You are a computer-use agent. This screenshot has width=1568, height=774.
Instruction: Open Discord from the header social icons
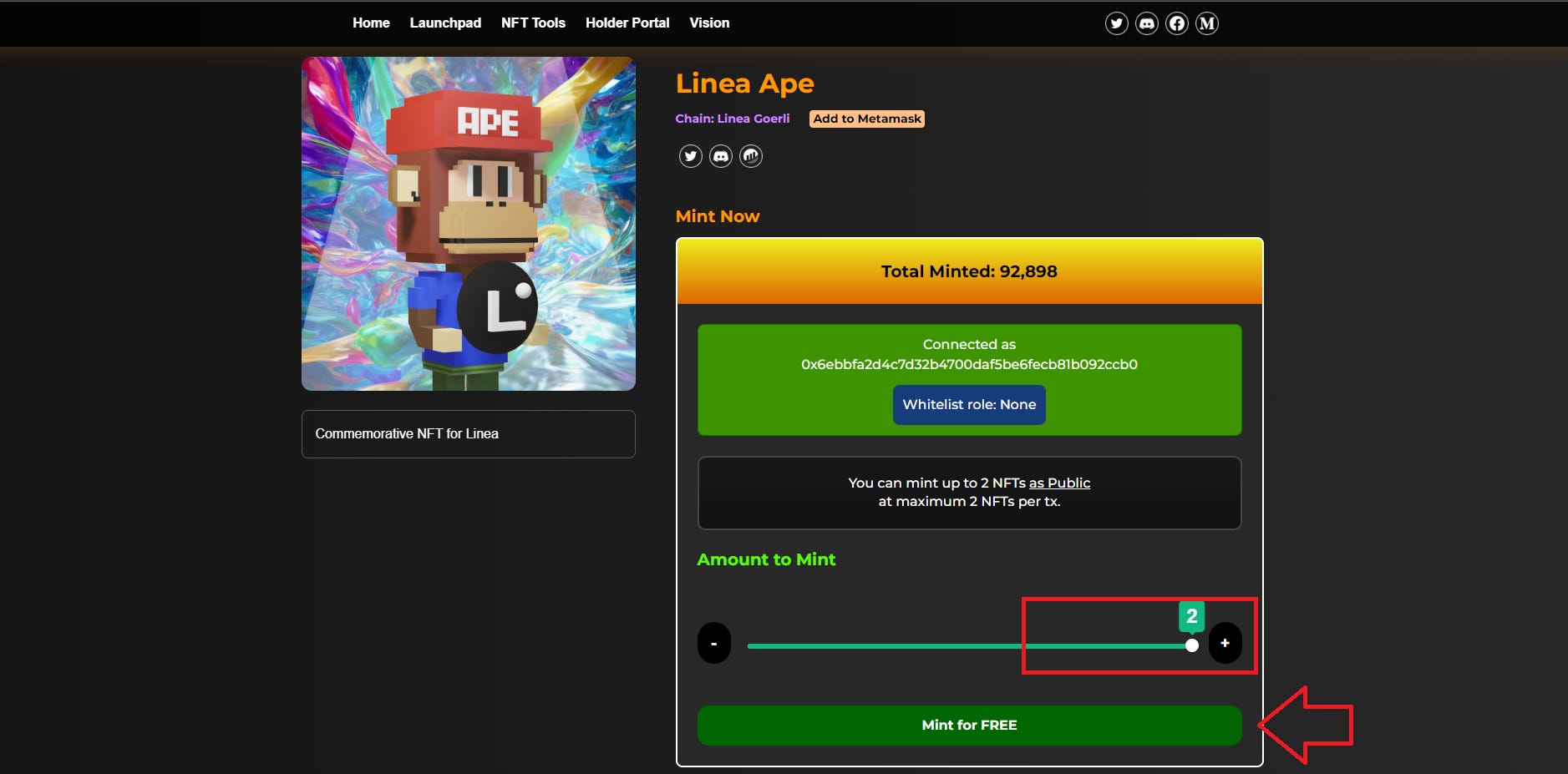(1146, 23)
